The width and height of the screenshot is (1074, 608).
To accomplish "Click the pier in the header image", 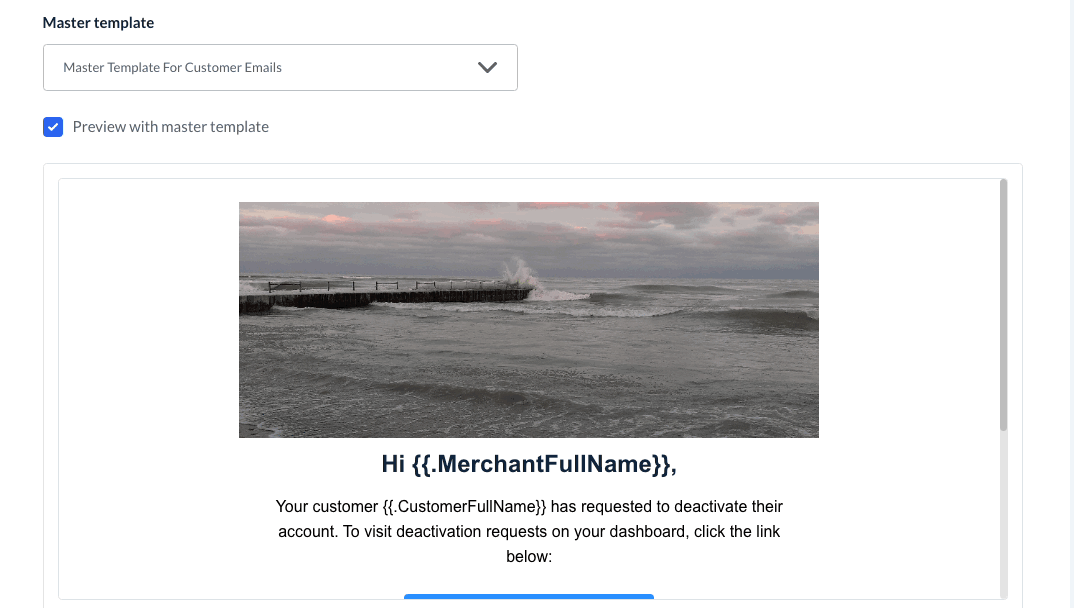I will coord(390,295).
